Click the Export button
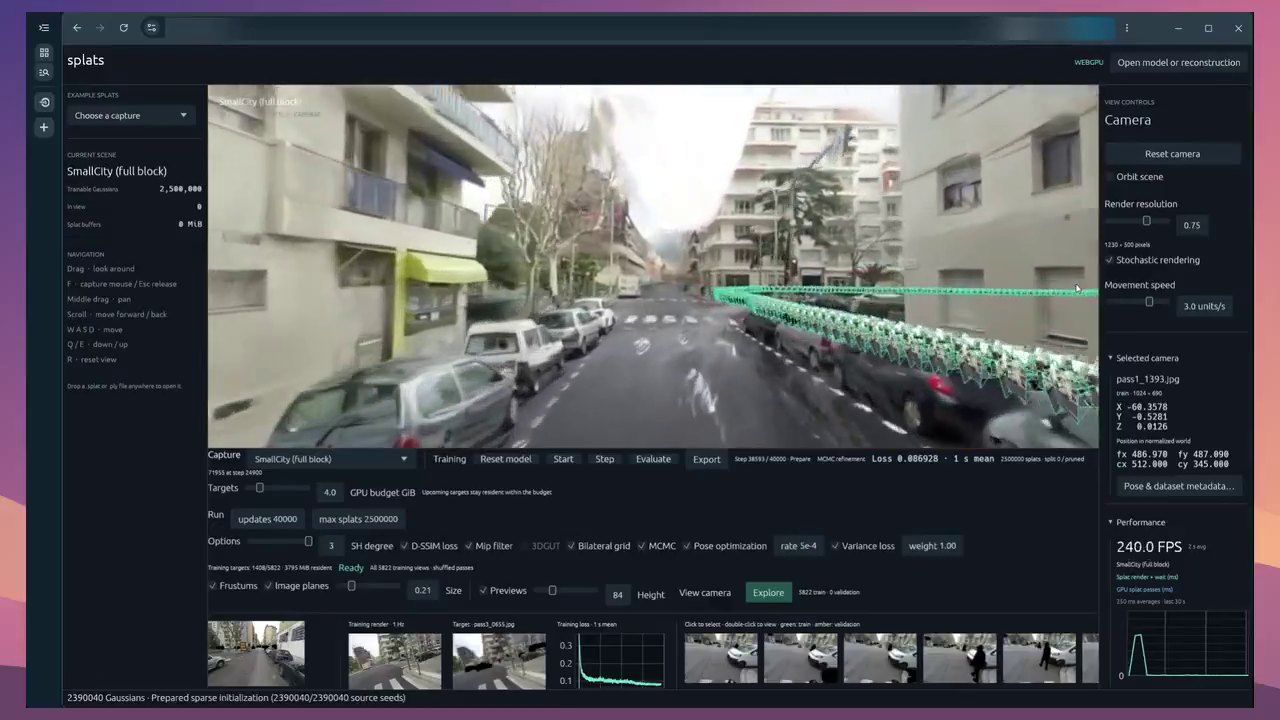This screenshot has width=1280, height=720. [706, 459]
